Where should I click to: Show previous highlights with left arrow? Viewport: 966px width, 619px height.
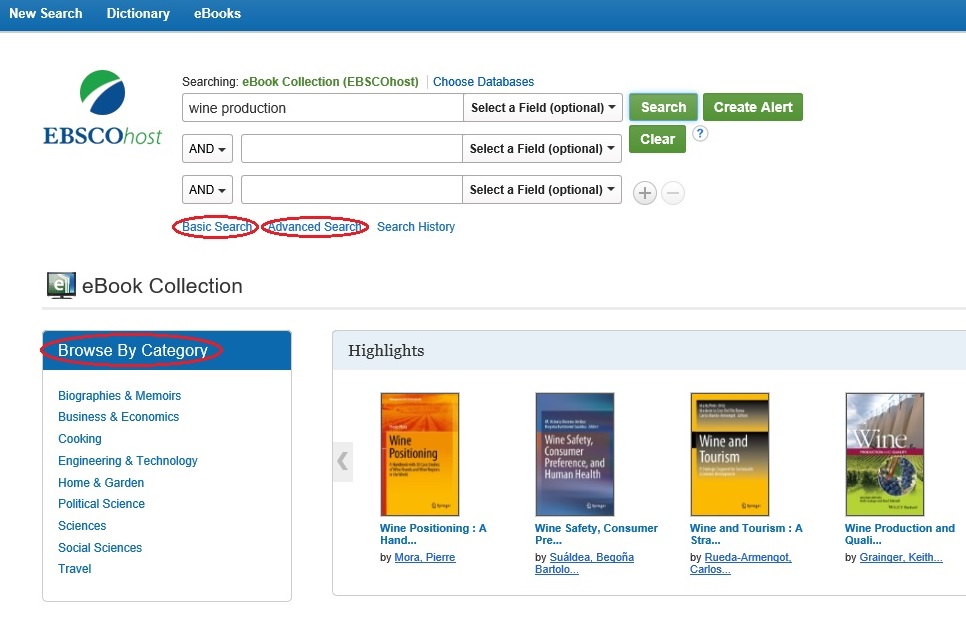(343, 461)
